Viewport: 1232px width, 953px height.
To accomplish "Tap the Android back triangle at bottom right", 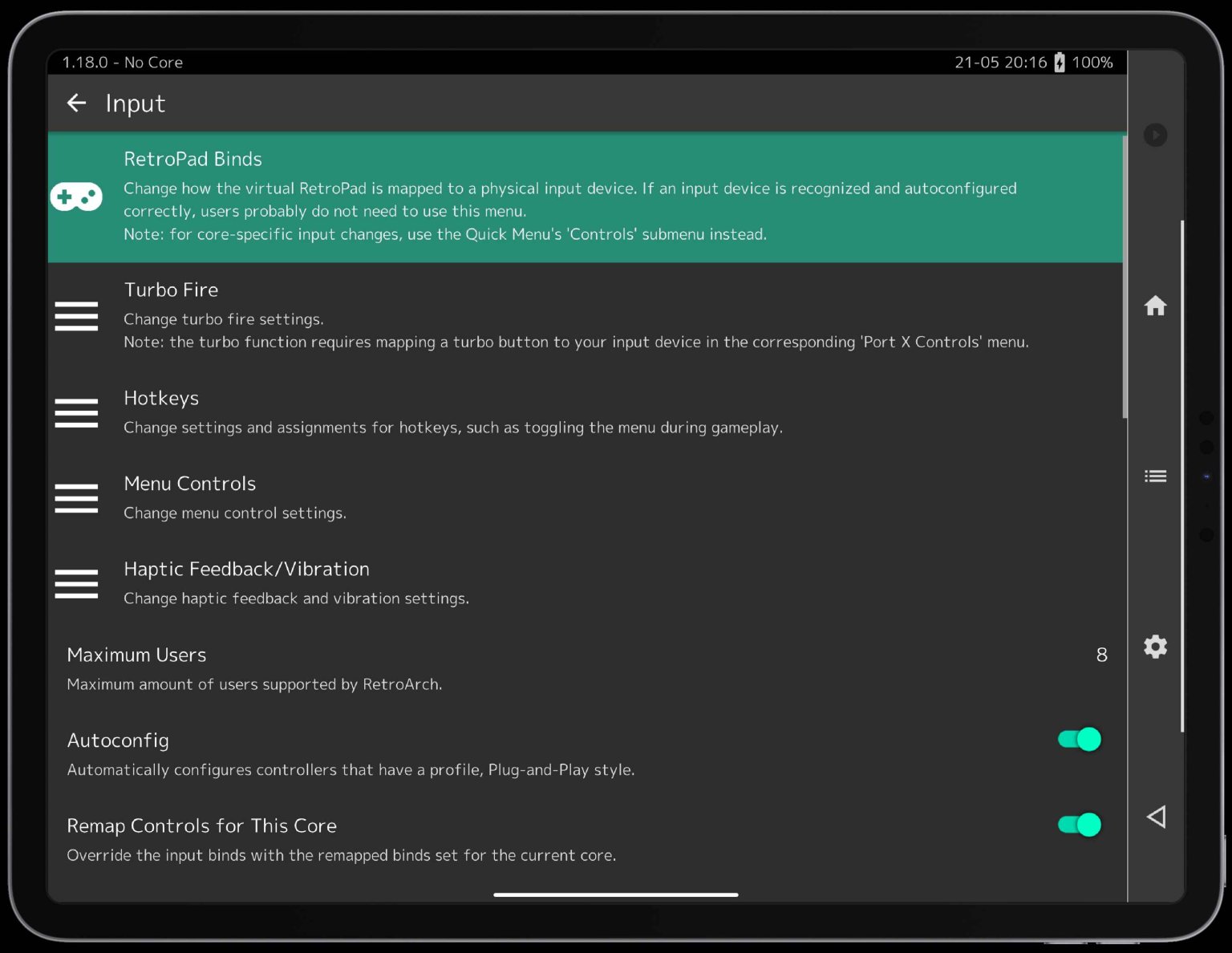I will point(1156,816).
